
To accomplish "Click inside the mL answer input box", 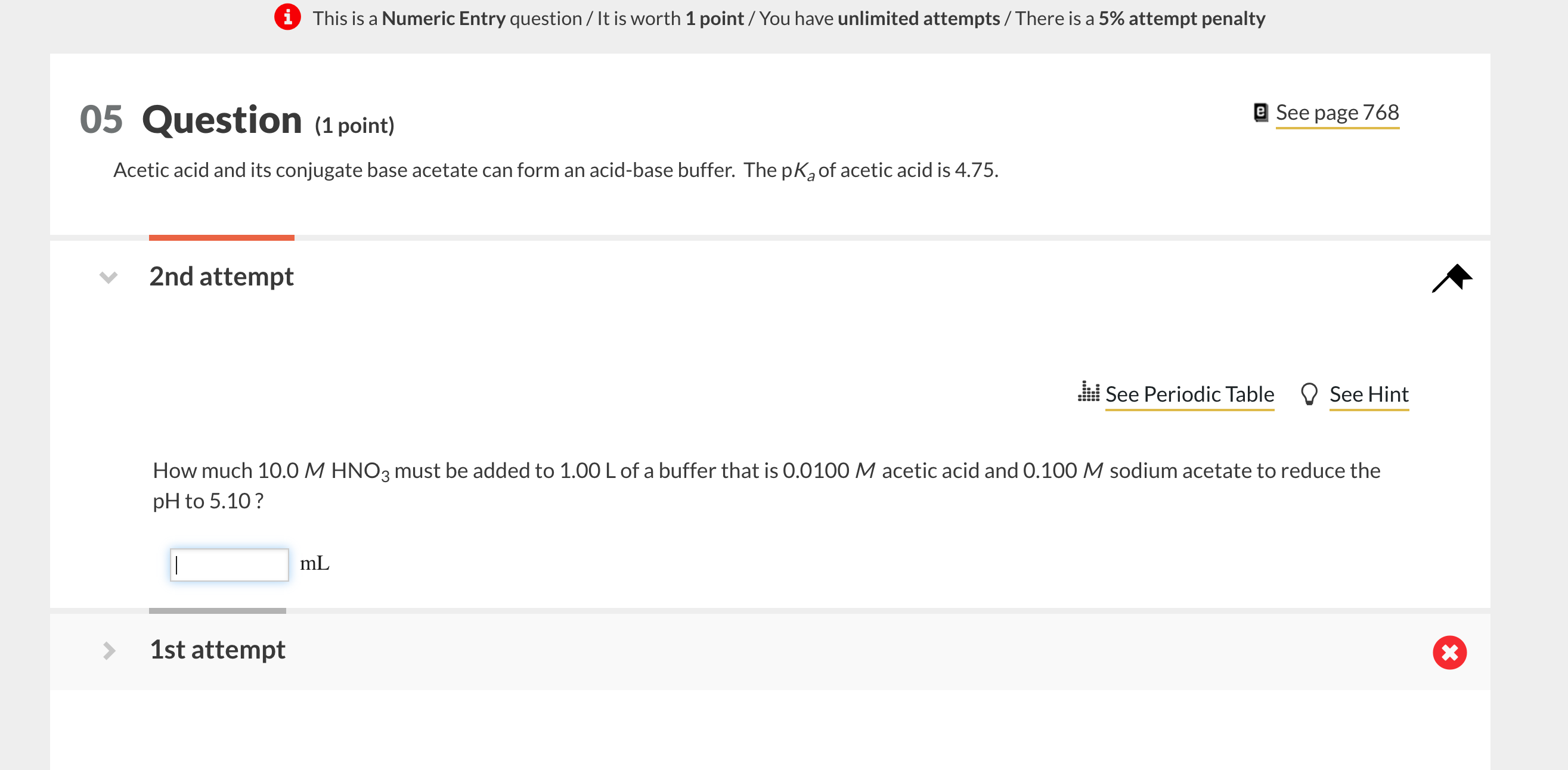I will pyautogui.click(x=229, y=565).
